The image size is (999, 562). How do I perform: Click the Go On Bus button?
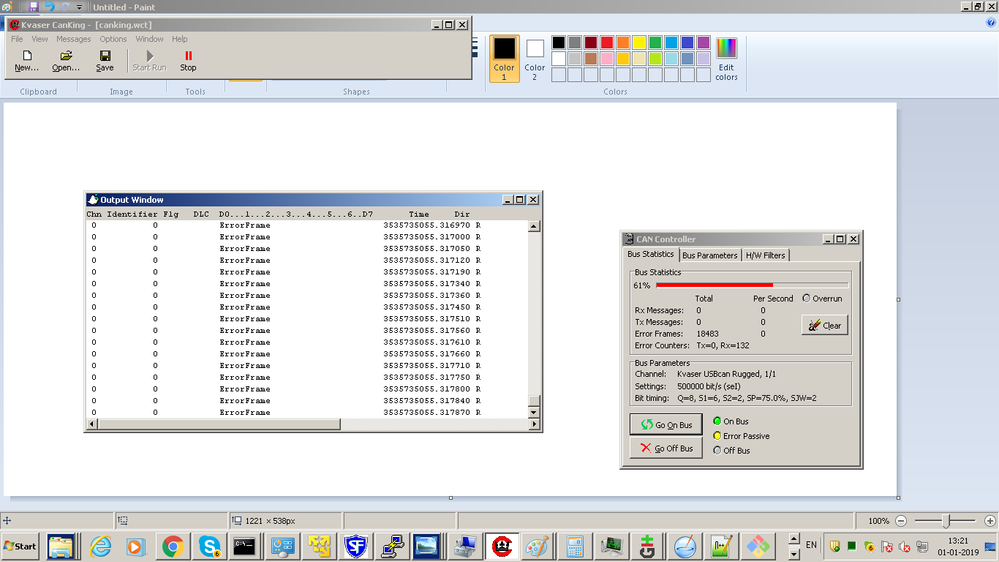pyautogui.click(x=666, y=424)
